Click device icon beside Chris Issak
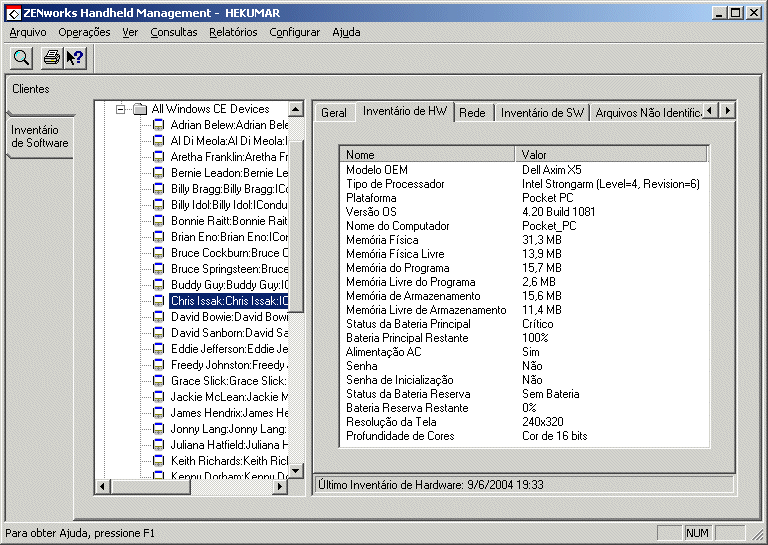 [x=158, y=301]
